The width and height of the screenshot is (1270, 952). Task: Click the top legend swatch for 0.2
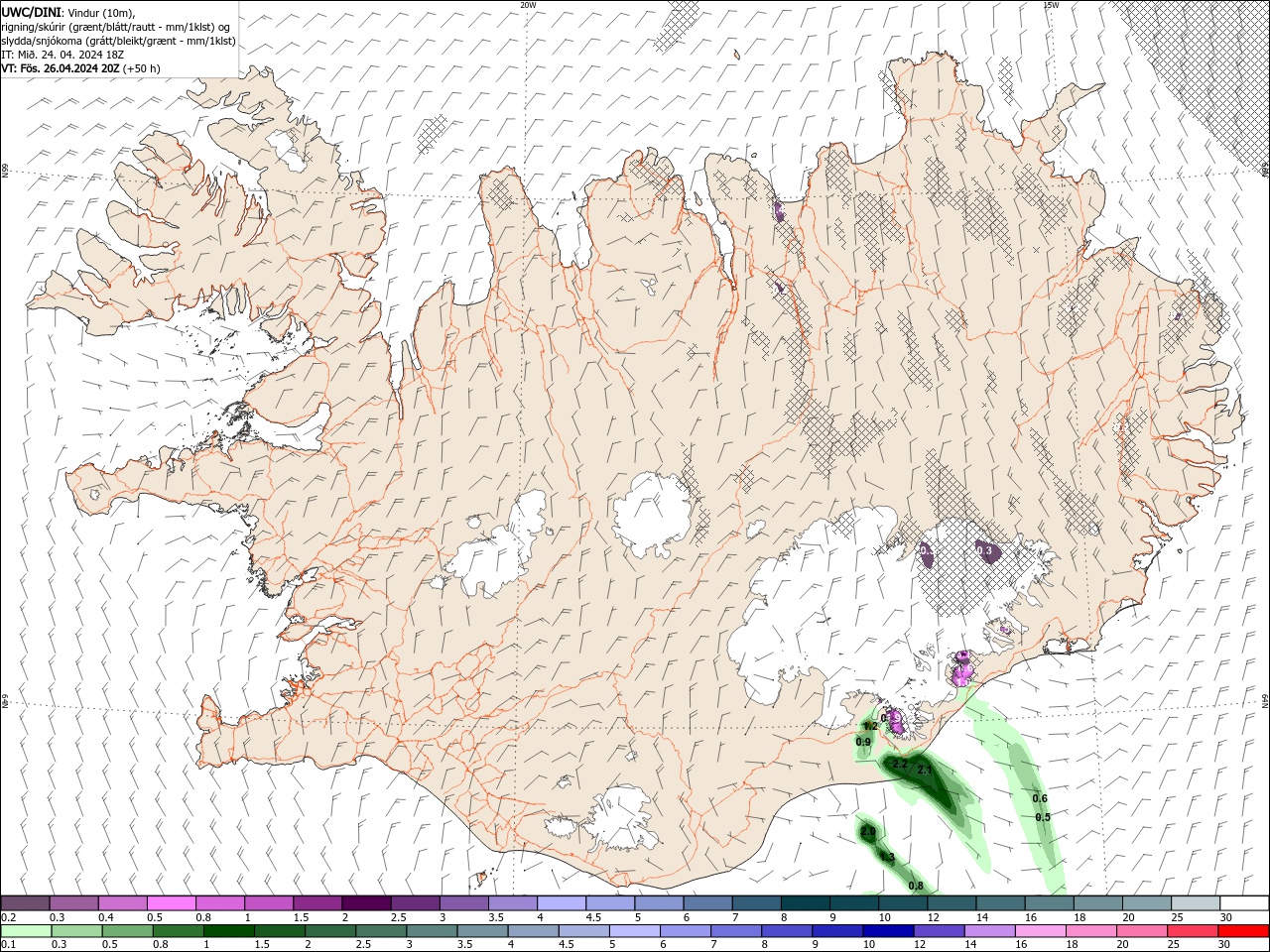tap(26, 902)
